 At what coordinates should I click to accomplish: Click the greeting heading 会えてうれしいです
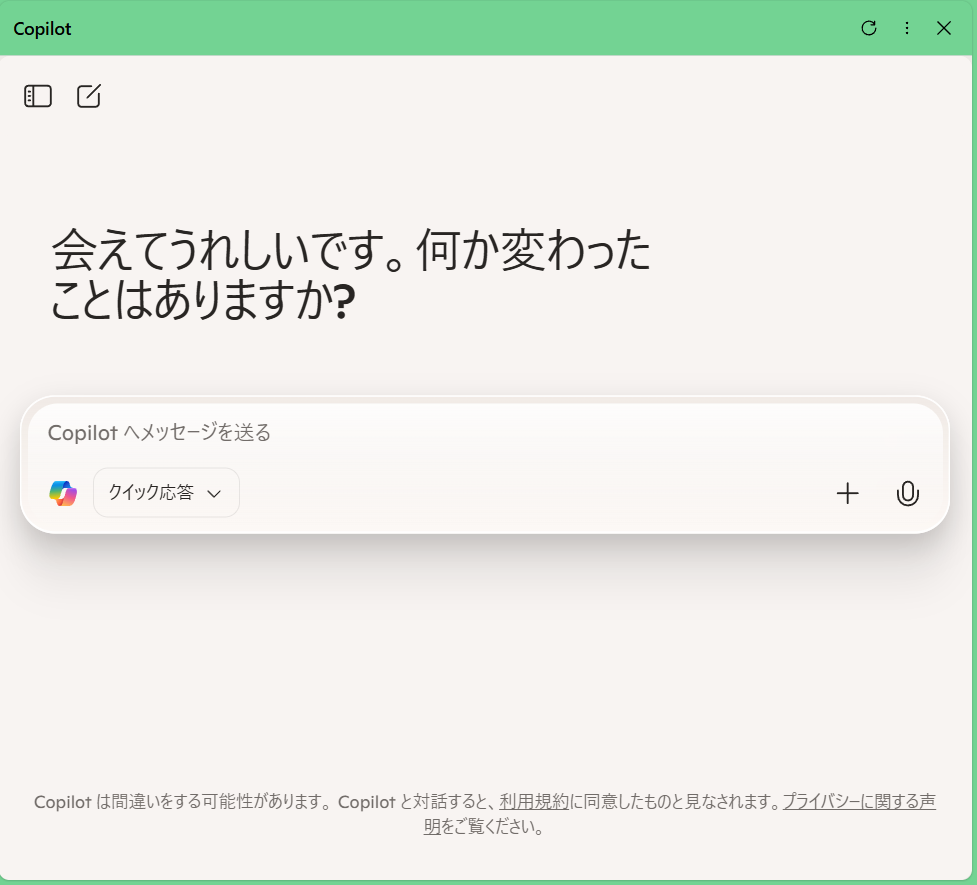pos(352,274)
